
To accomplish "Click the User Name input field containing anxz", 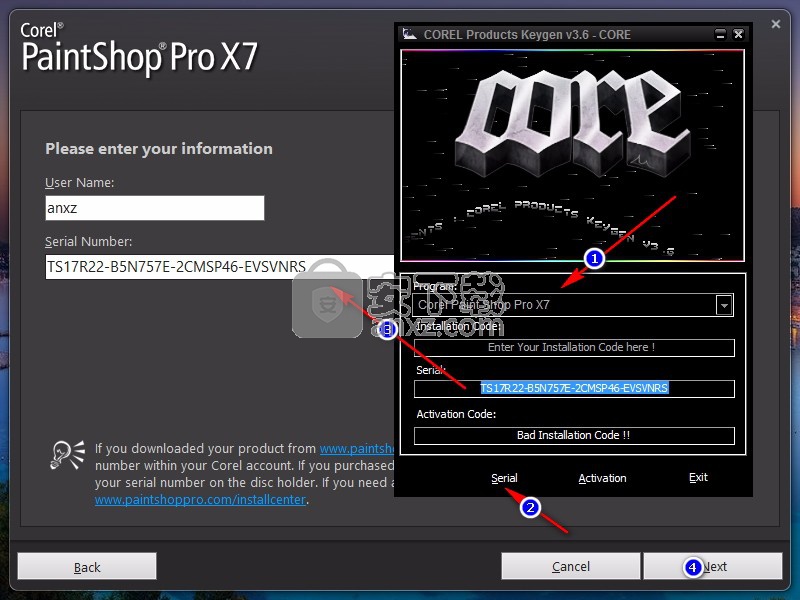I will 155,208.
